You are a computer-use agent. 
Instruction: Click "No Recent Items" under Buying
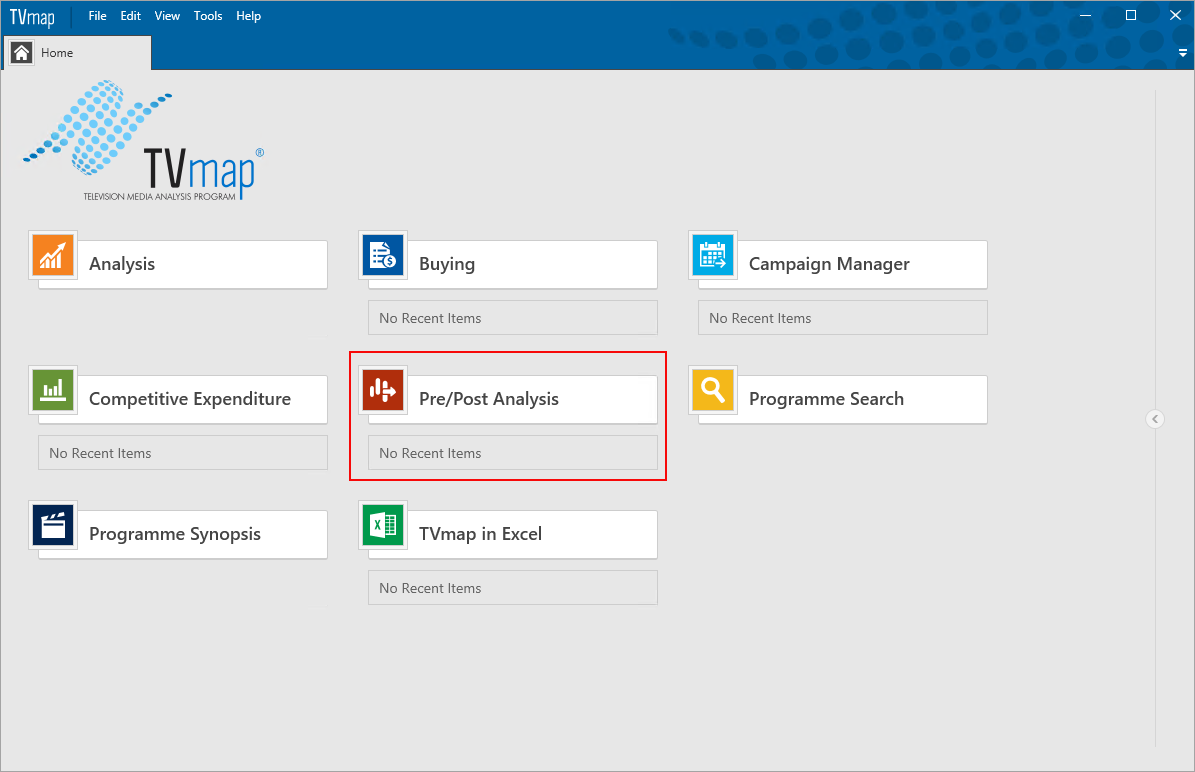pyautogui.click(x=513, y=318)
